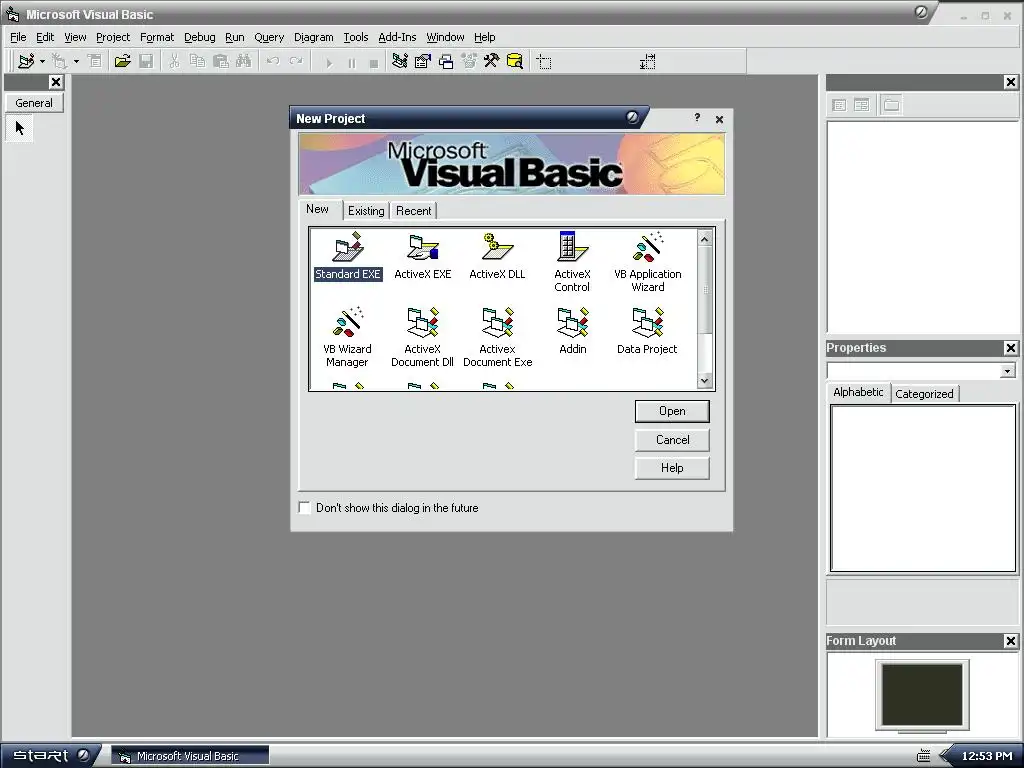Click the Copy icon in toolbar
The width and height of the screenshot is (1024, 768).
click(x=197, y=61)
